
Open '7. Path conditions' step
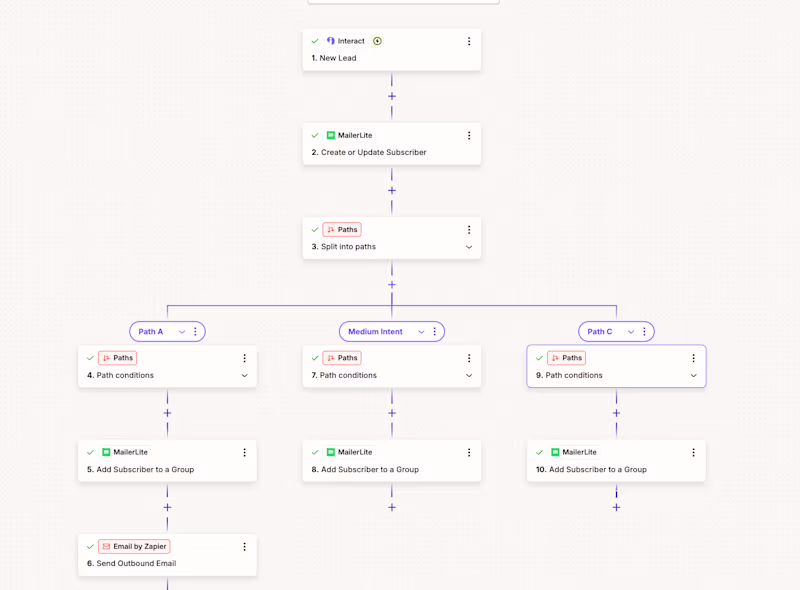coord(392,366)
